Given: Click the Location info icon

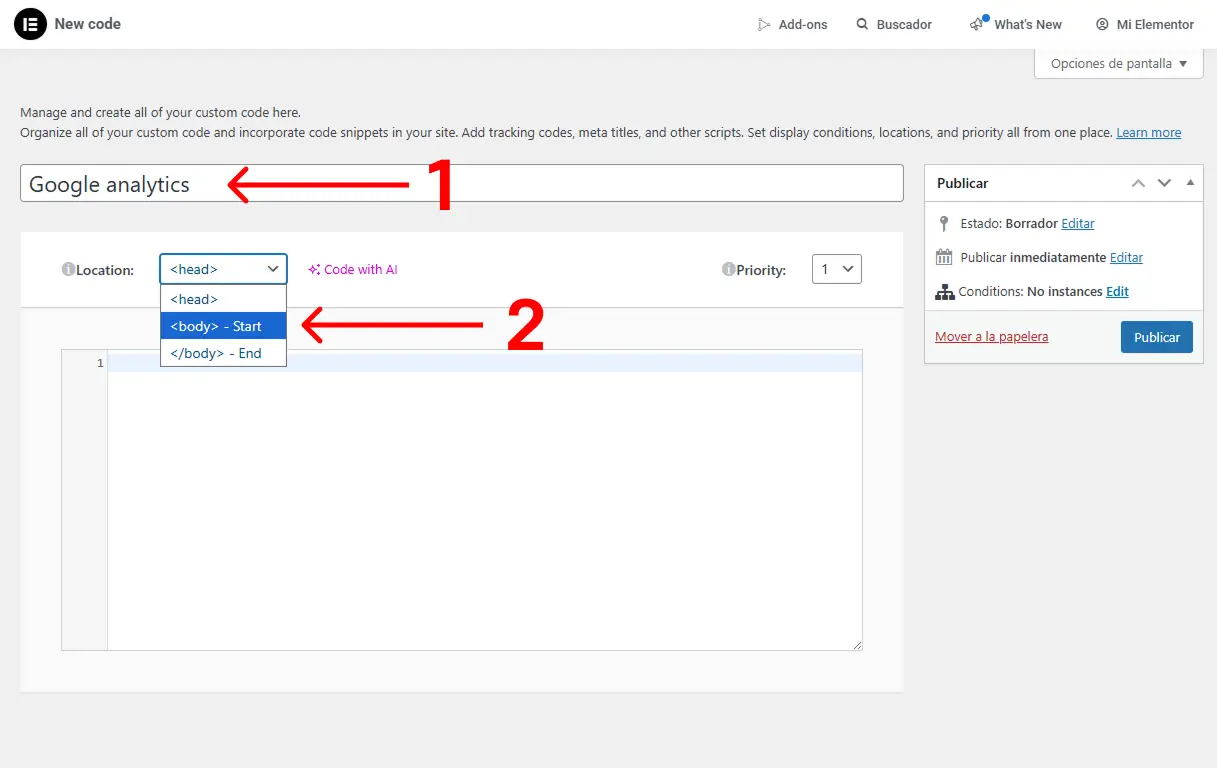Looking at the screenshot, I should (68, 270).
